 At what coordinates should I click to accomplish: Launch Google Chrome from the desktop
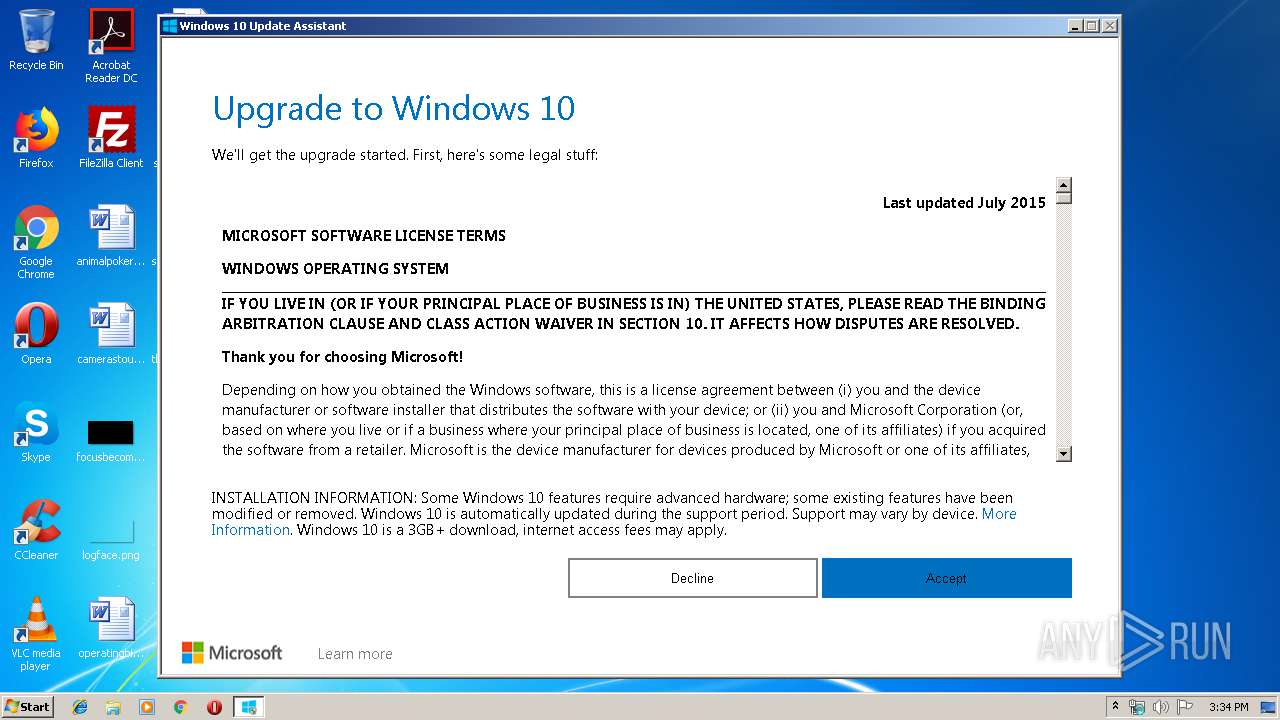pos(36,242)
